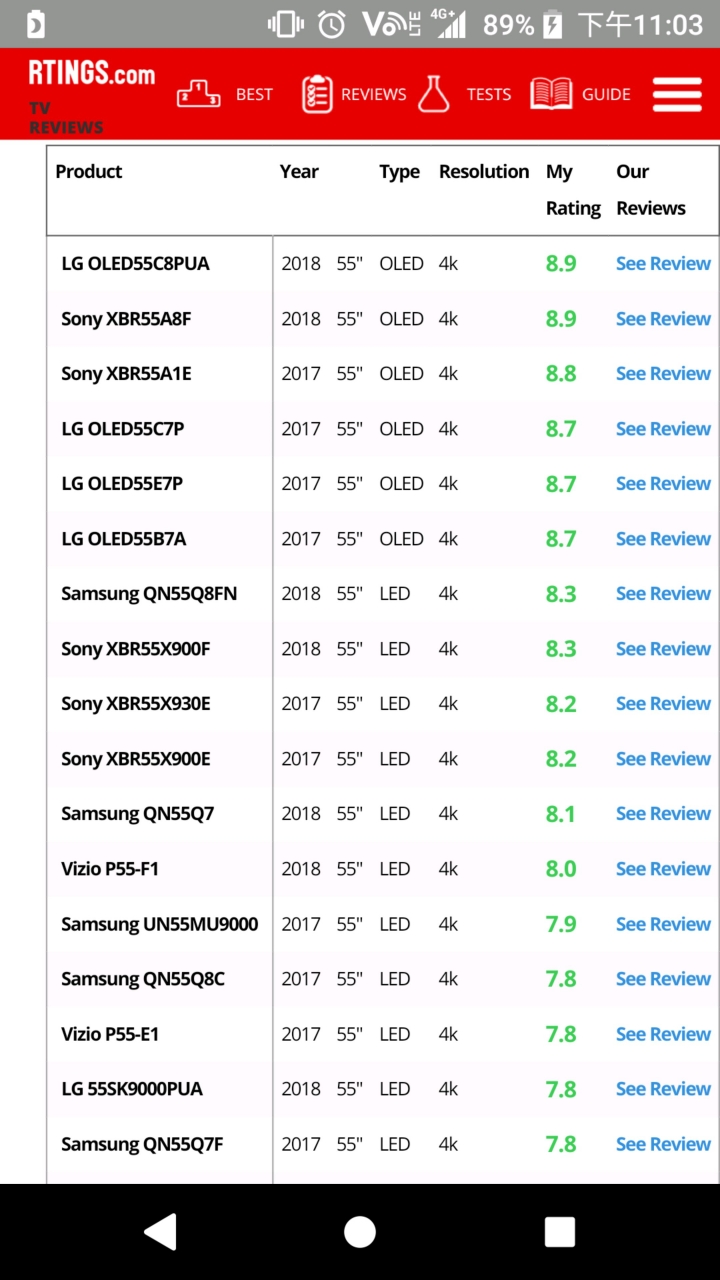Tap the open book Guide icon
The width and height of the screenshot is (720, 1280).
pos(551,94)
